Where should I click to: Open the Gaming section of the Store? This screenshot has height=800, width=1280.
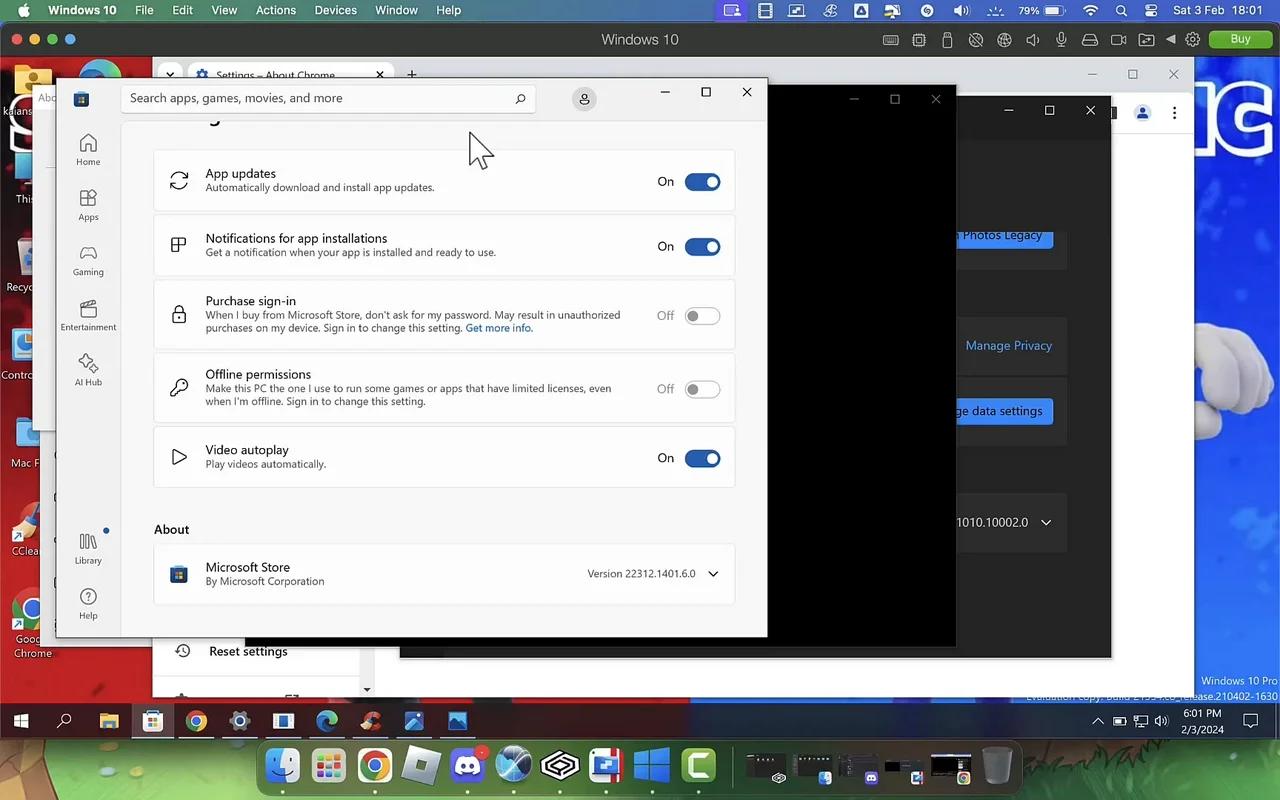(88, 262)
